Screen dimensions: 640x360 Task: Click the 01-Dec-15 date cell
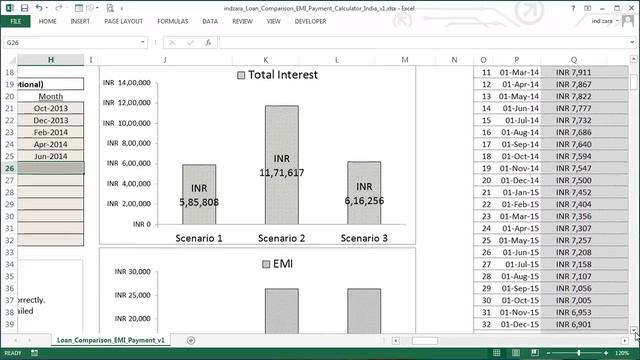click(517, 324)
